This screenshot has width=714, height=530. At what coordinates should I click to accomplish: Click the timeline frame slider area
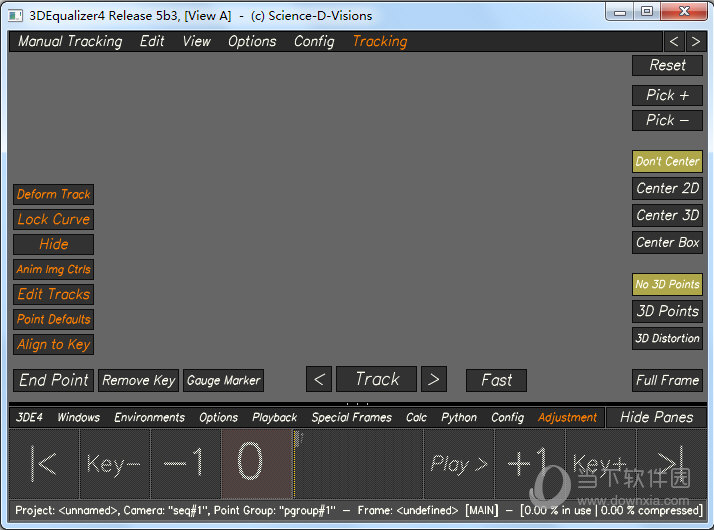[358, 463]
